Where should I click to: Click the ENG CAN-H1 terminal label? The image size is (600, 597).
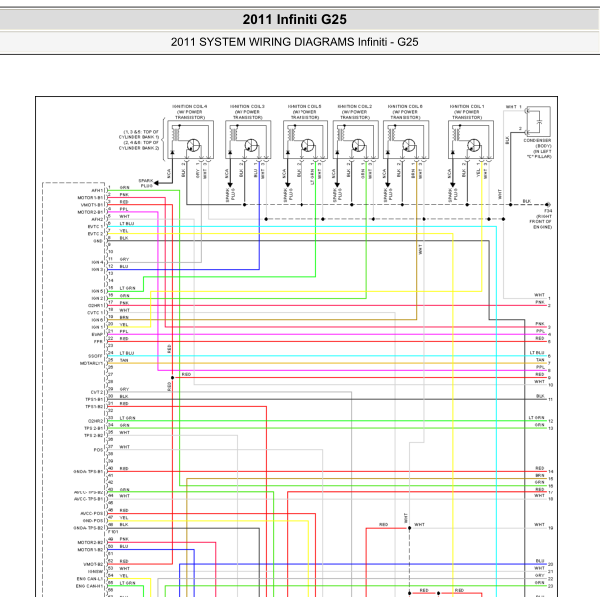point(90,586)
